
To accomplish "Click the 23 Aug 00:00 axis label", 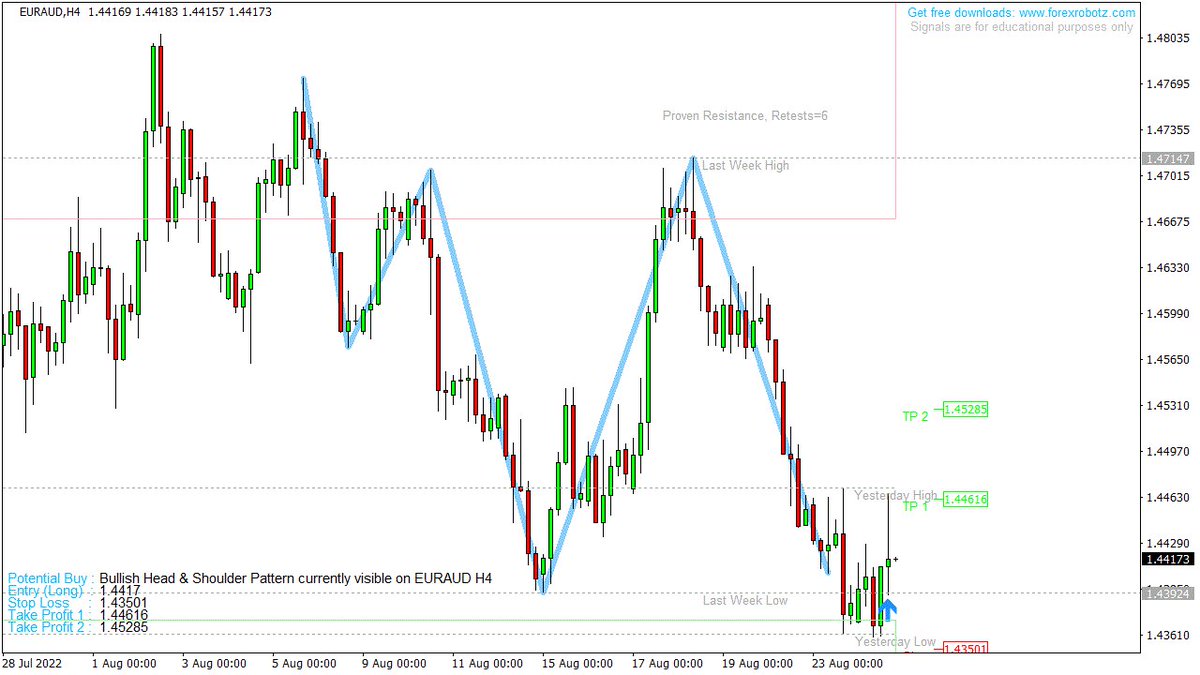I will point(845,663).
